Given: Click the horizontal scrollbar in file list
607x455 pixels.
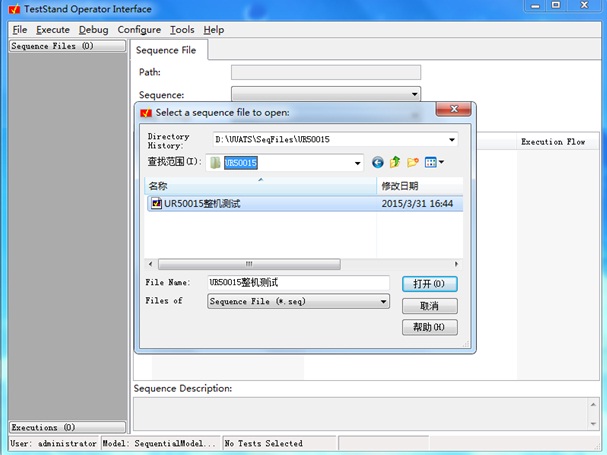Looking at the screenshot, I should (x=250, y=264).
